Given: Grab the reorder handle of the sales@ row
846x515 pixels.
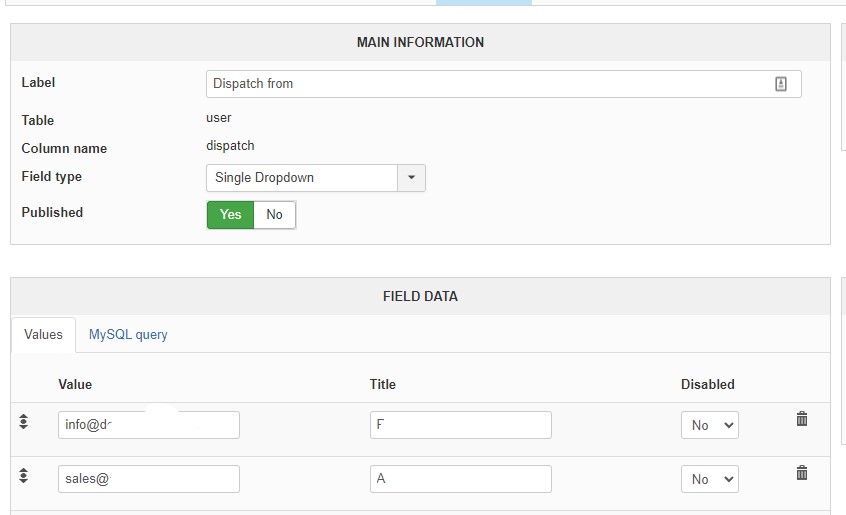Looking at the screenshot, I should (x=24, y=476).
